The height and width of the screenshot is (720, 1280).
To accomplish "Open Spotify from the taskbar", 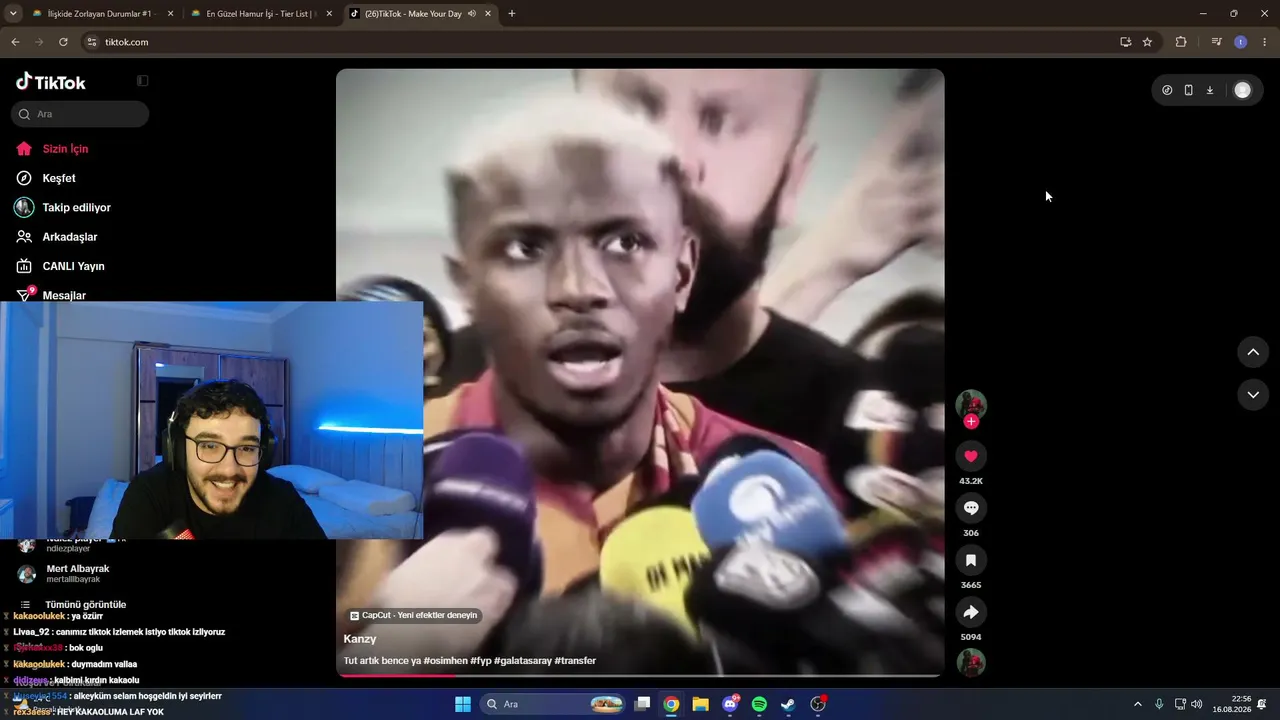I will pos(759,704).
